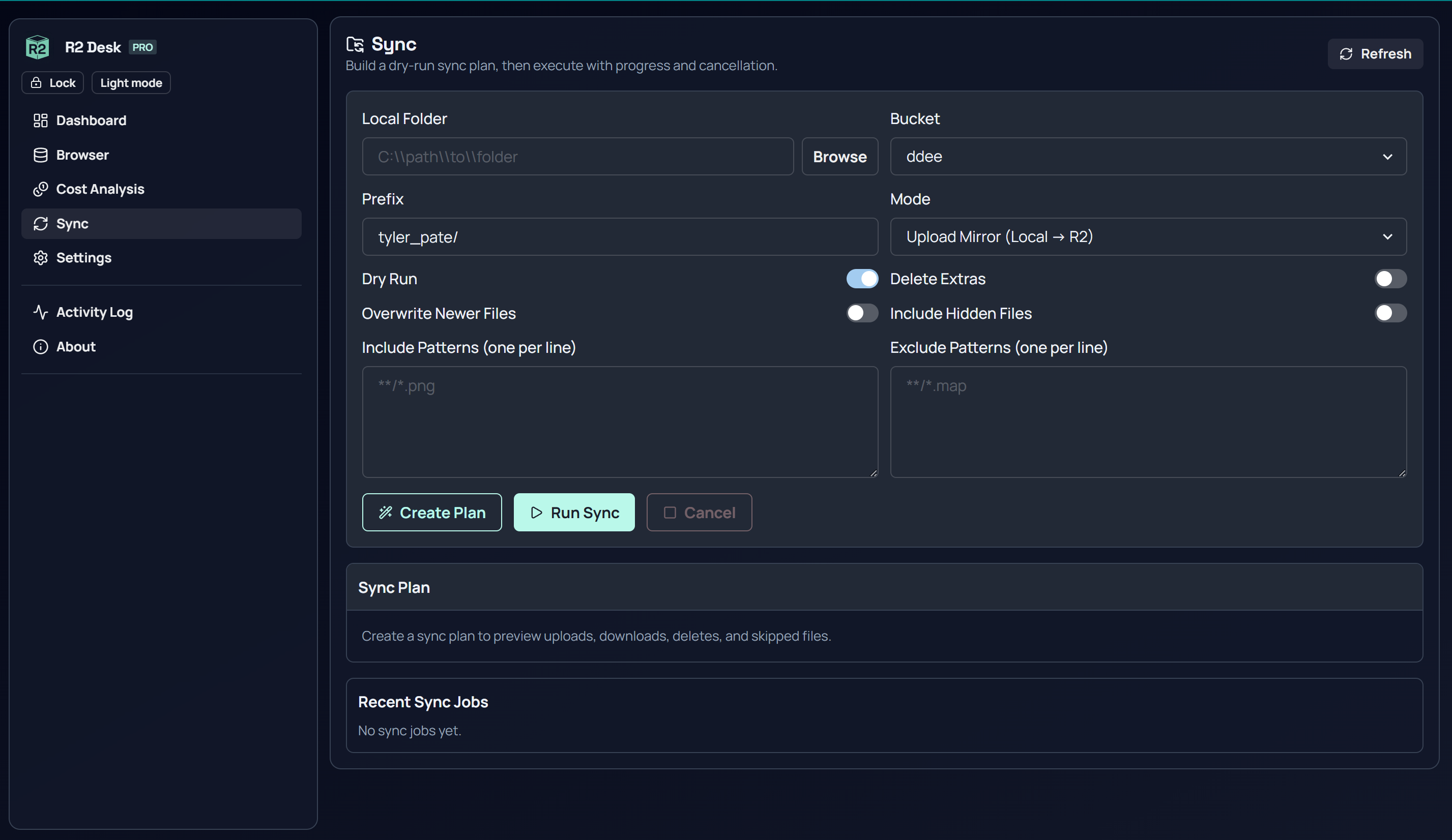This screenshot has height=840, width=1452.
Task: Select the Dashboard icon in sidebar
Action: click(40, 121)
